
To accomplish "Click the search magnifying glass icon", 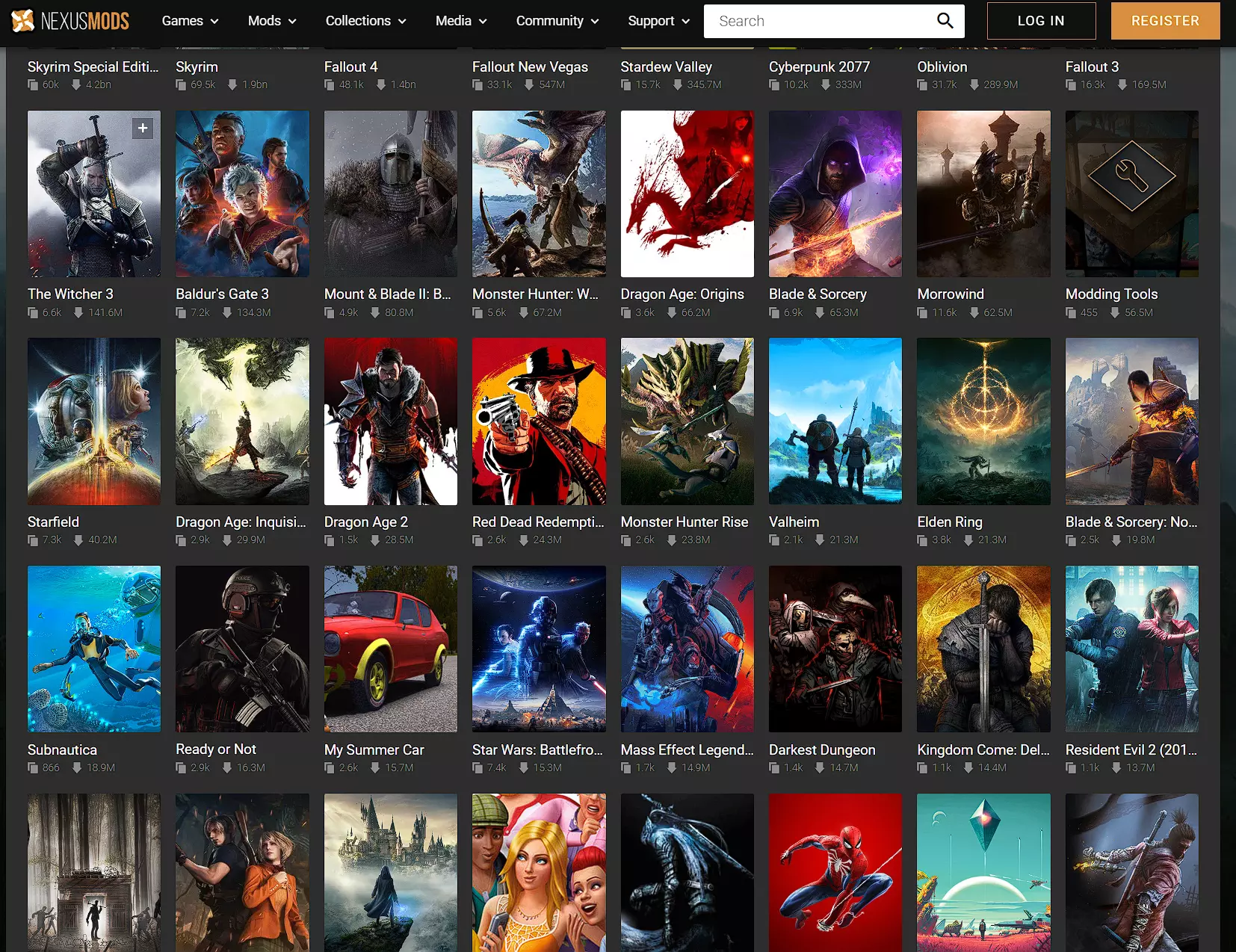I will pos(945,21).
